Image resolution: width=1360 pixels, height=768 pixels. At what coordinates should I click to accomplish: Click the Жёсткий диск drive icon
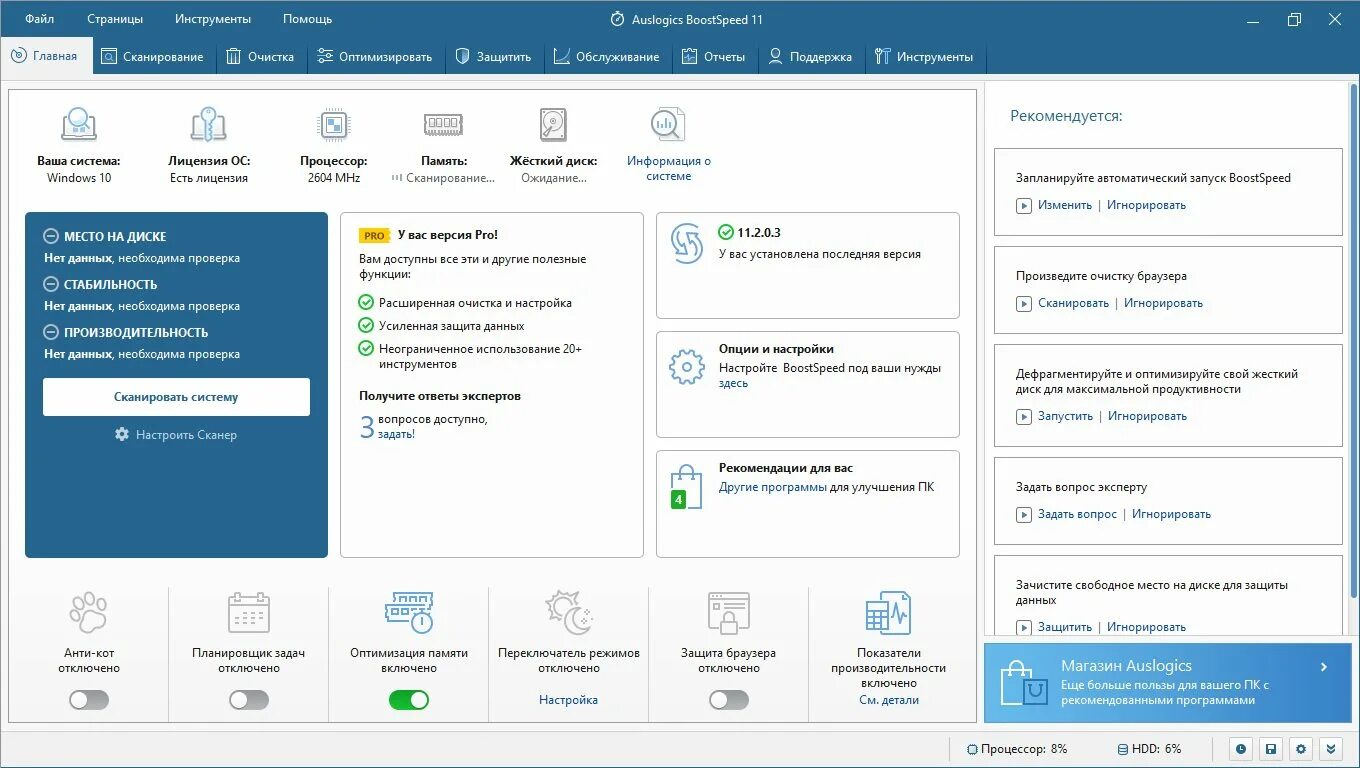pos(553,124)
